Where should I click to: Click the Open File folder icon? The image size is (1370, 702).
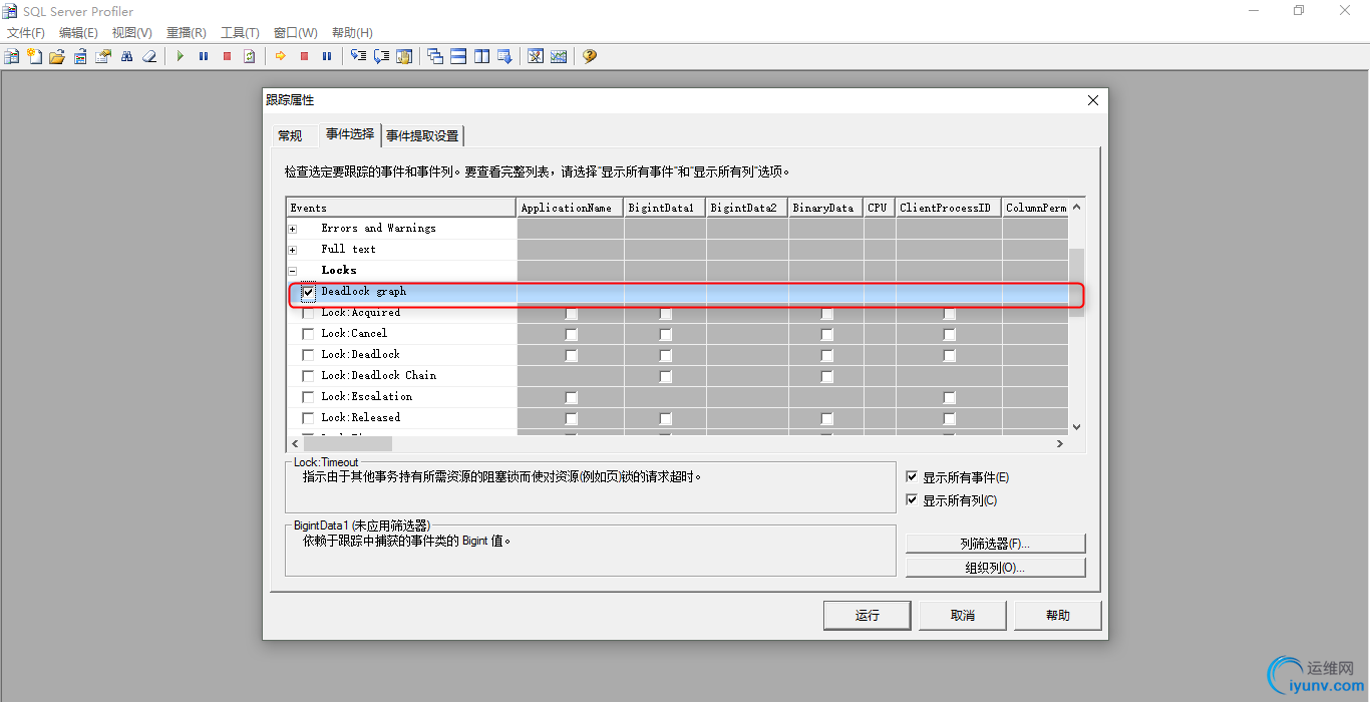click(x=57, y=56)
